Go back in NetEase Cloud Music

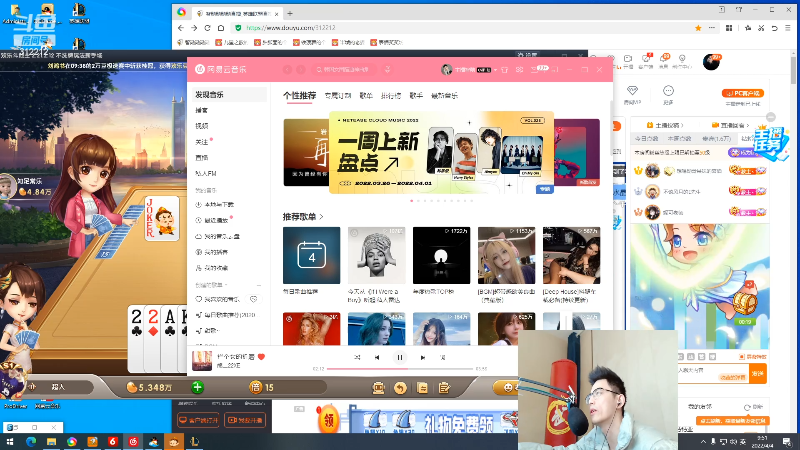(287, 69)
